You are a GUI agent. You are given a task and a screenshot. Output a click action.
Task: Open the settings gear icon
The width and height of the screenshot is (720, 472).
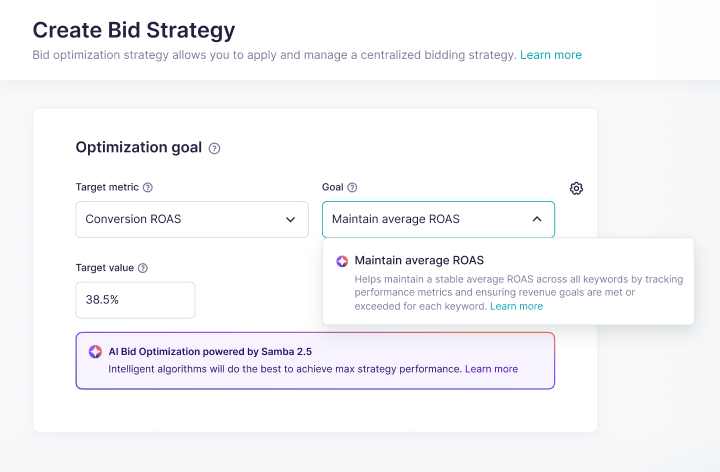[576, 188]
